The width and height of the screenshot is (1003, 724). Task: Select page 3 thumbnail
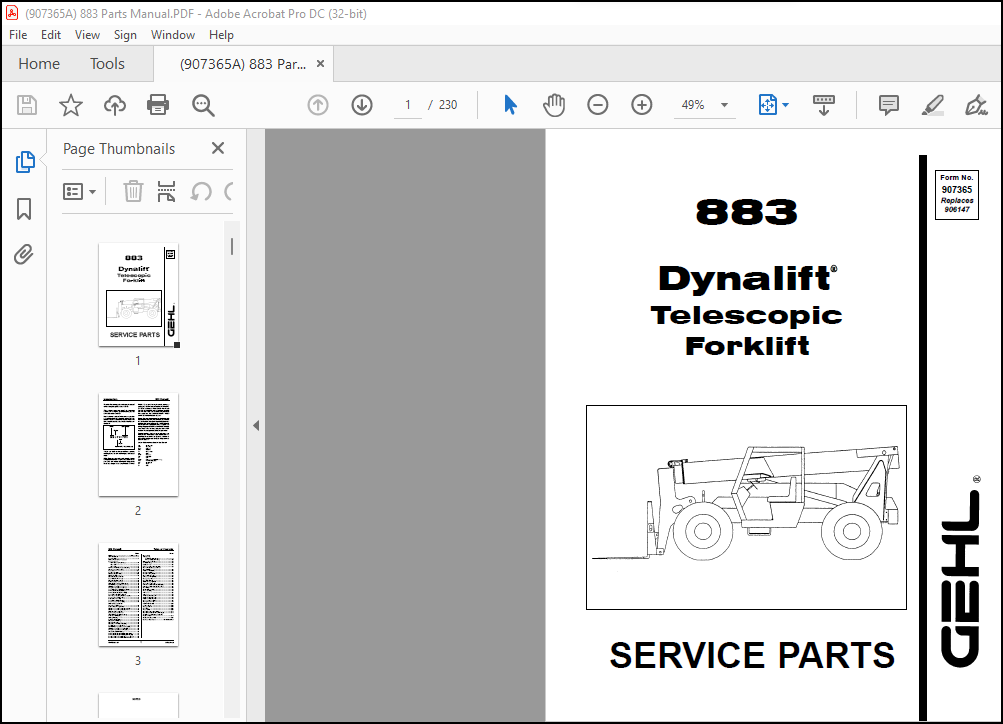click(138, 595)
